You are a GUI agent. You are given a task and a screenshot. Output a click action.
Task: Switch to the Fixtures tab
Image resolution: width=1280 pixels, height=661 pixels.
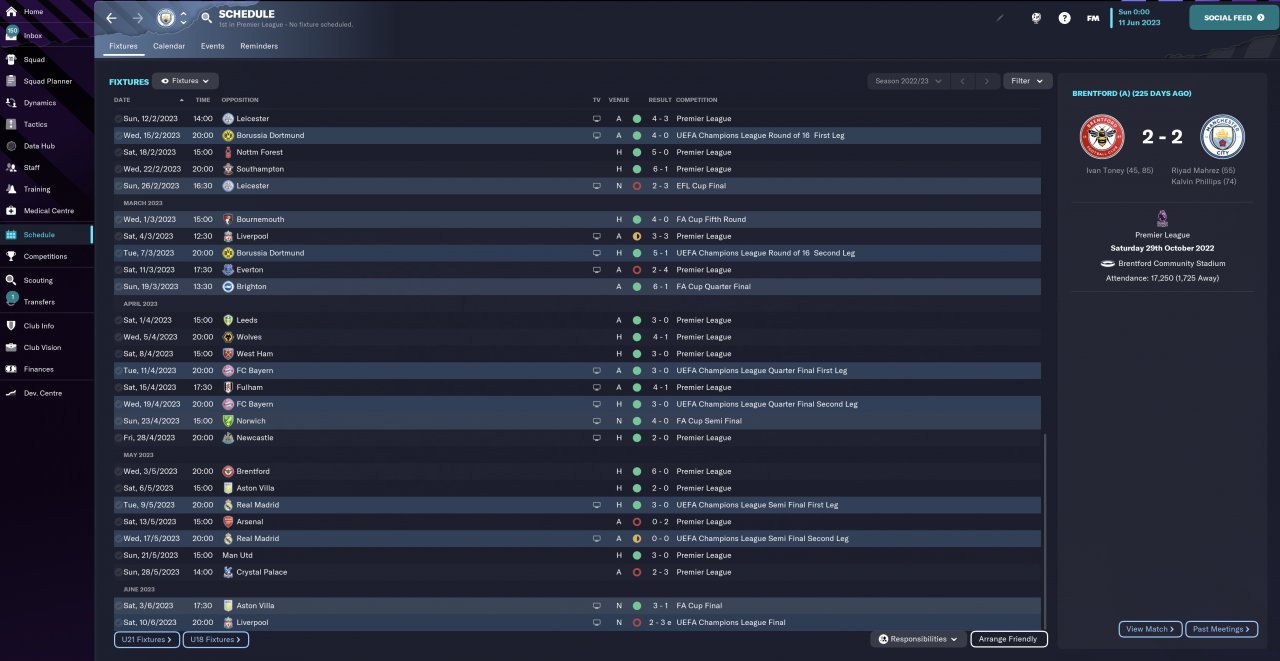coord(123,46)
